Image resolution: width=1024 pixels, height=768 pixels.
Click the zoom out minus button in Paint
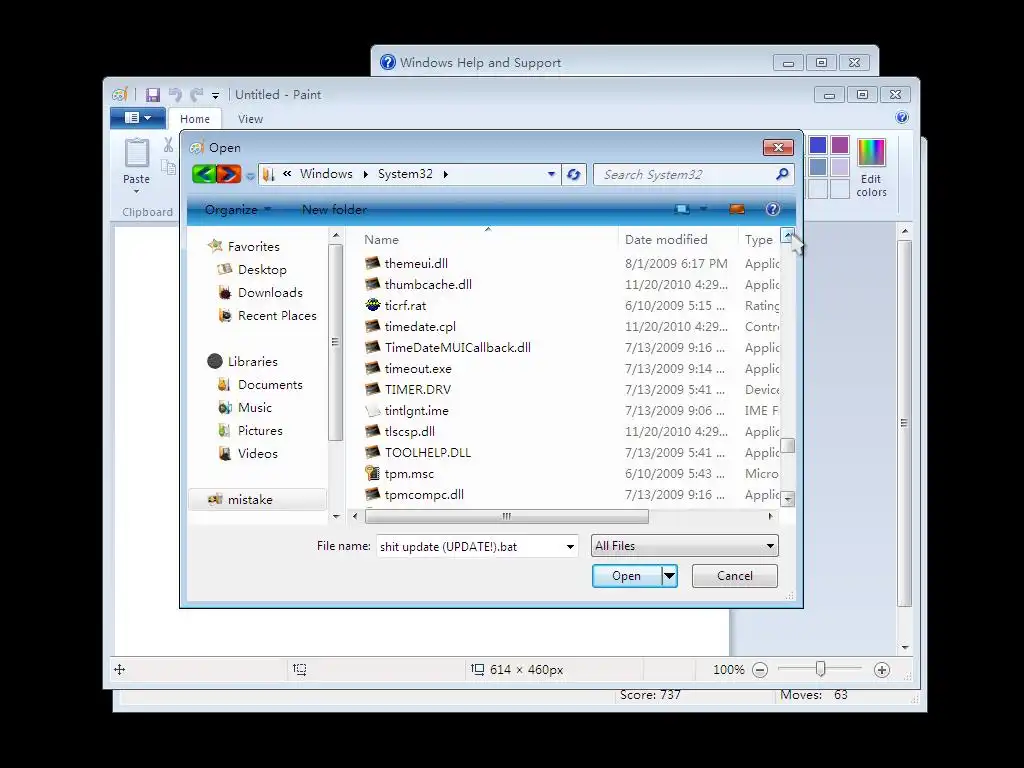(760, 669)
